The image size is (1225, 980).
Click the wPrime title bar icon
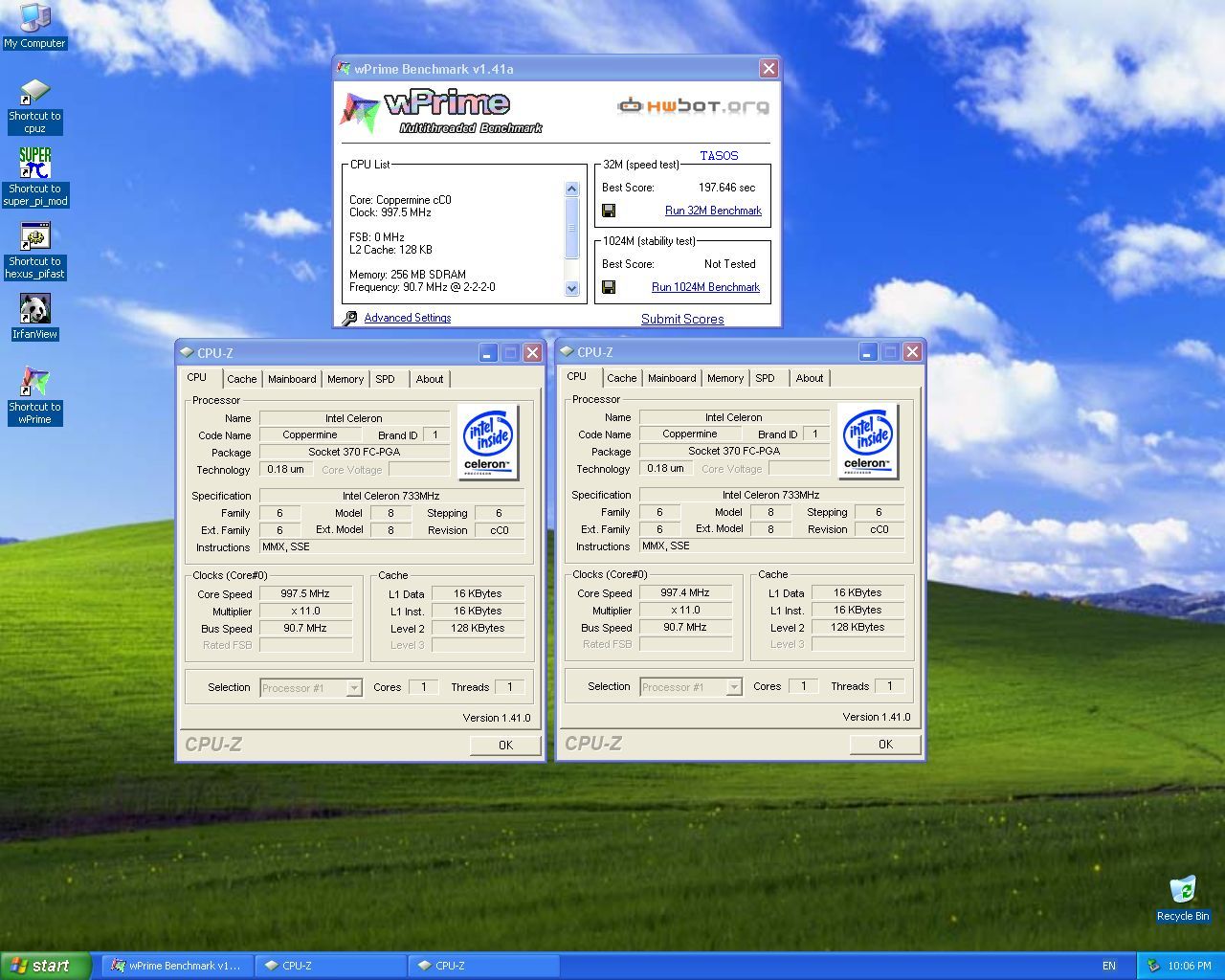click(344, 69)
